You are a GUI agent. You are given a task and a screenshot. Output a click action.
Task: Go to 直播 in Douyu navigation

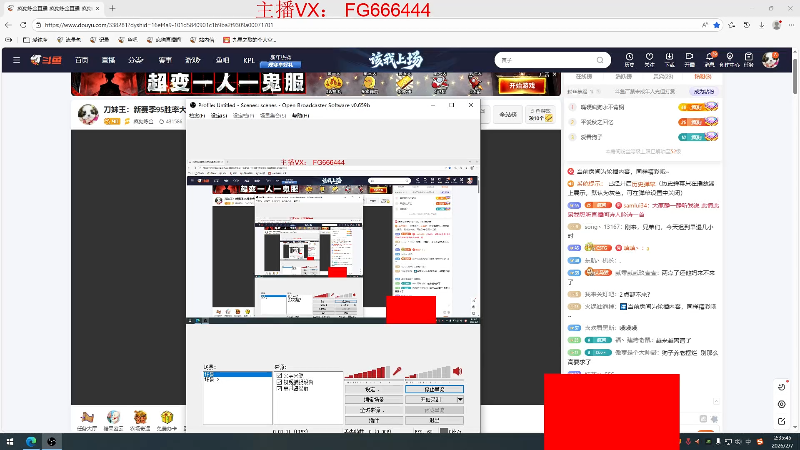pyautogui.click(x=108, y=60)
